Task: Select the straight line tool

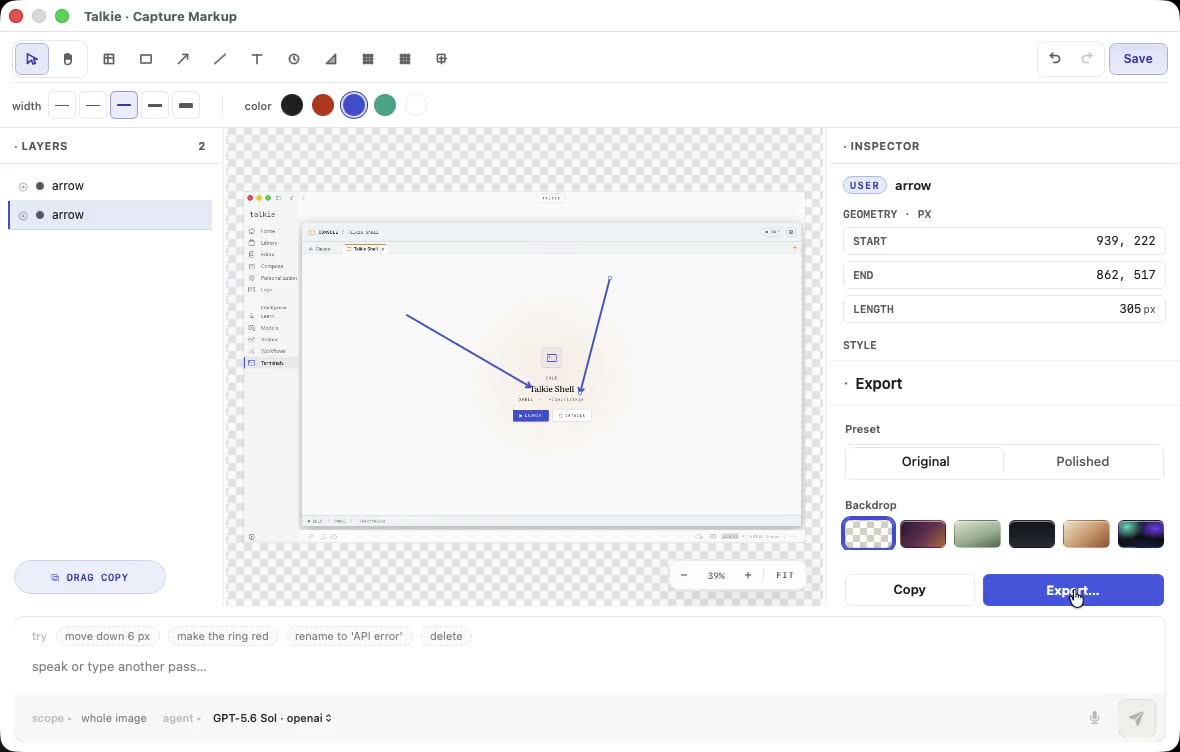Action: [x=220, y=59]
